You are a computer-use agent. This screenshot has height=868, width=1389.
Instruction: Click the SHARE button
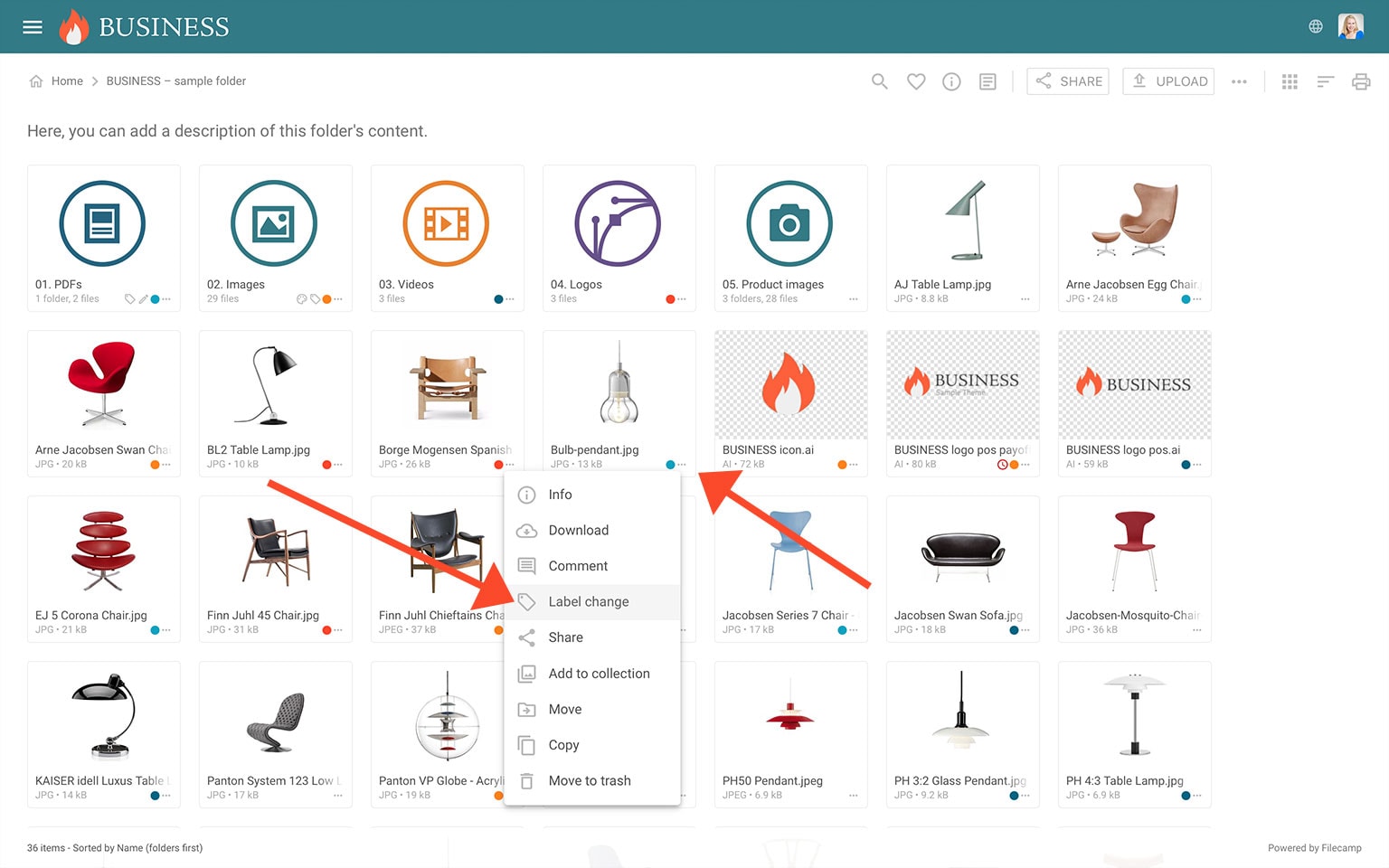(x=1068, y=81)
